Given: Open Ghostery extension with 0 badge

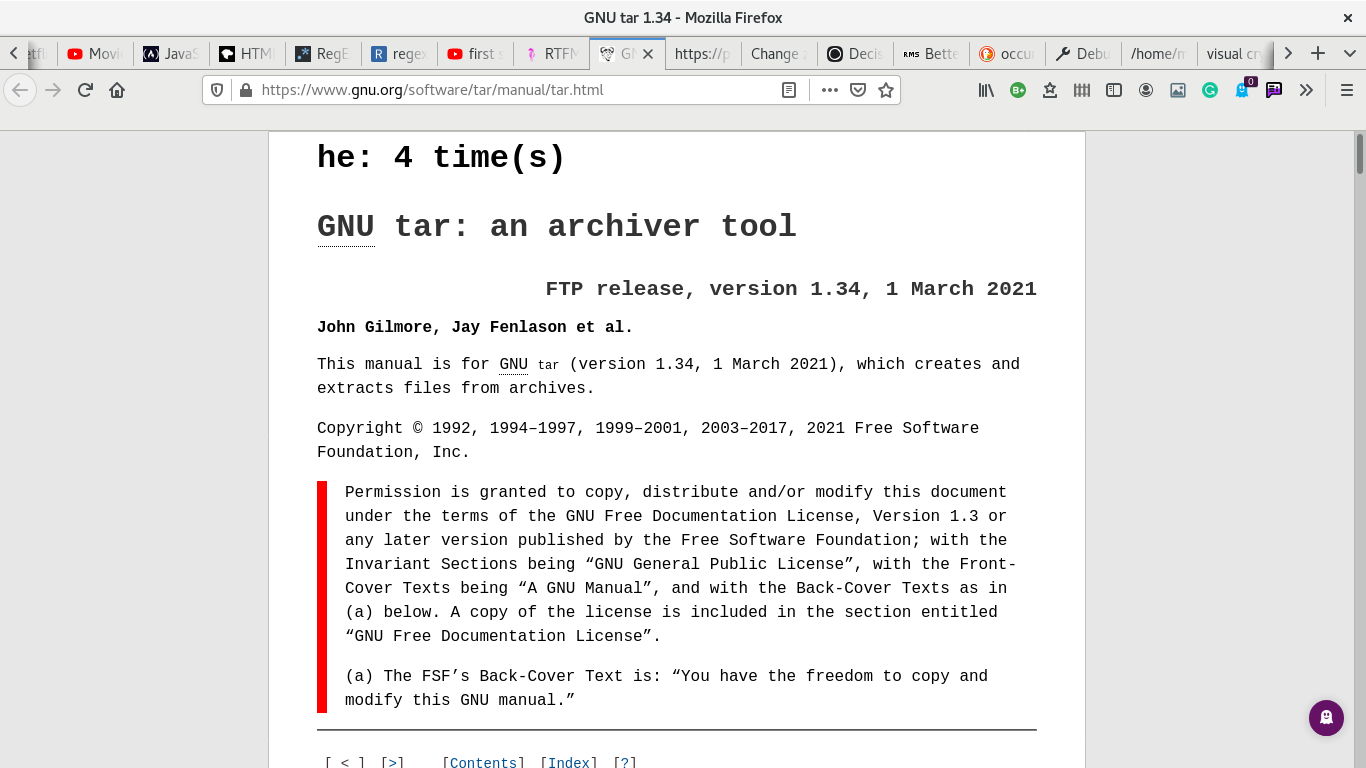Looking at the screenshot, I should pos(1243,88).
